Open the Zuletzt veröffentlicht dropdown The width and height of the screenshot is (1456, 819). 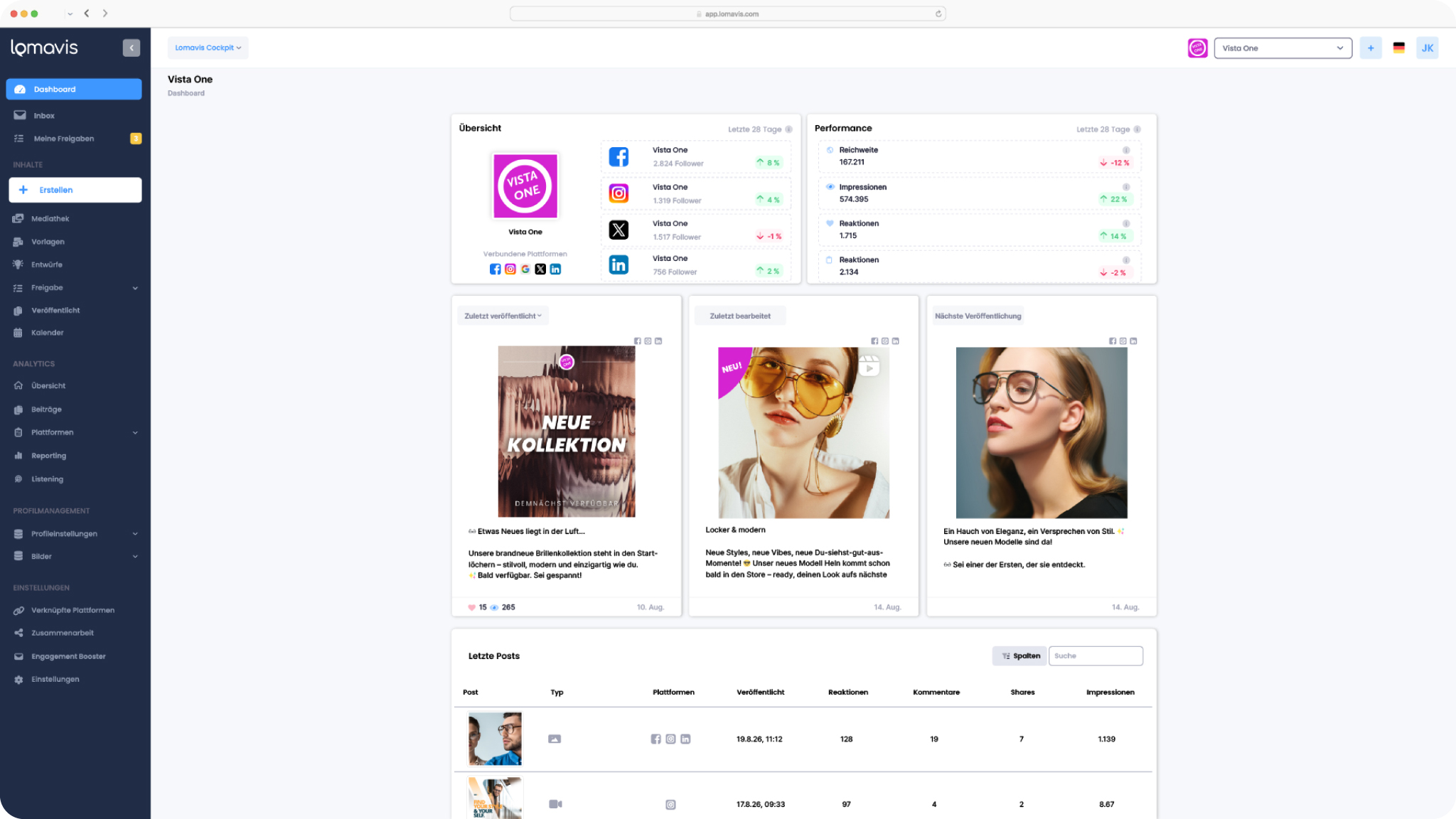click(x=503, y=316)
